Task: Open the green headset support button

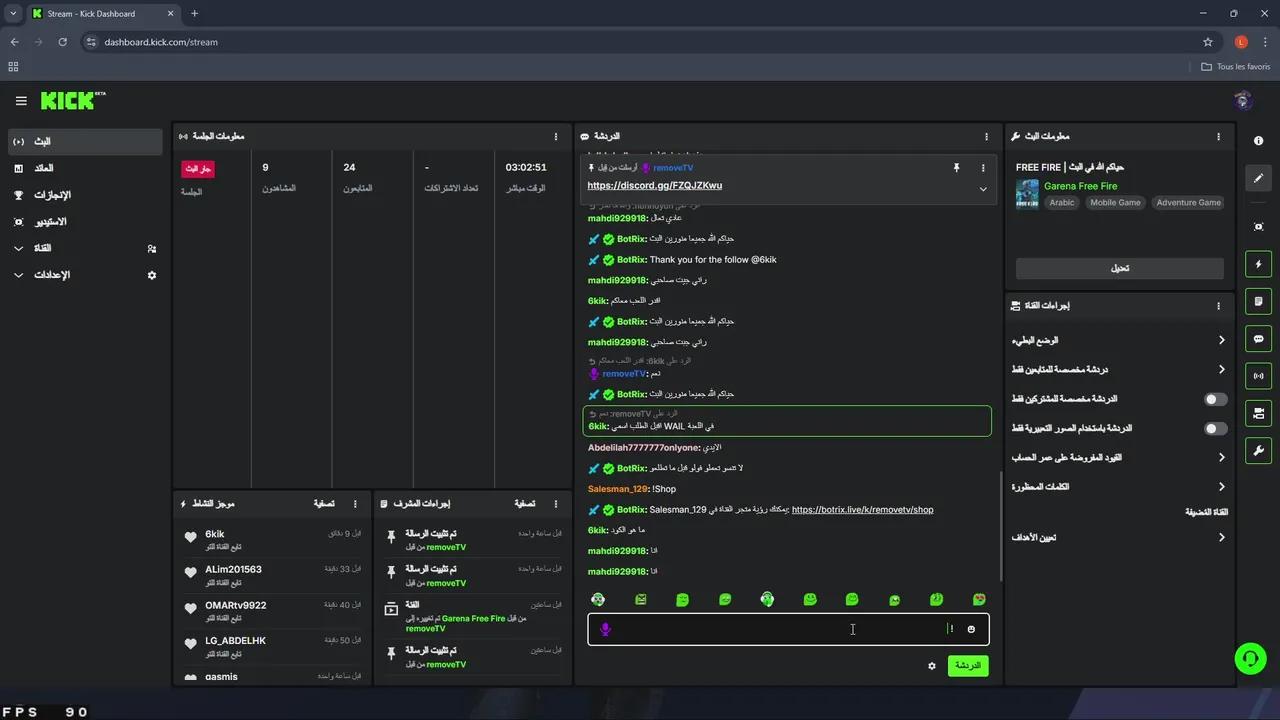Action: pyautogui.click(x=1250, y=658)
